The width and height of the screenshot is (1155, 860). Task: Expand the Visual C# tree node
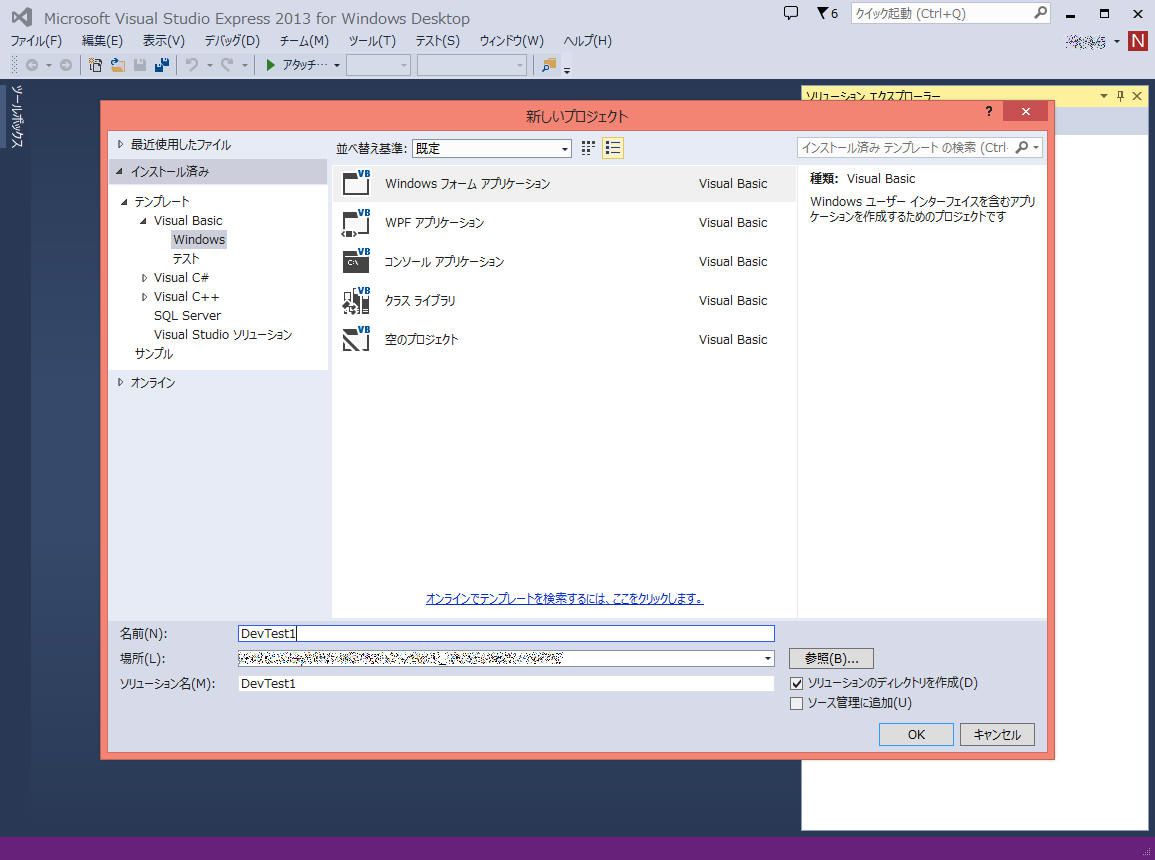(144, 278)
